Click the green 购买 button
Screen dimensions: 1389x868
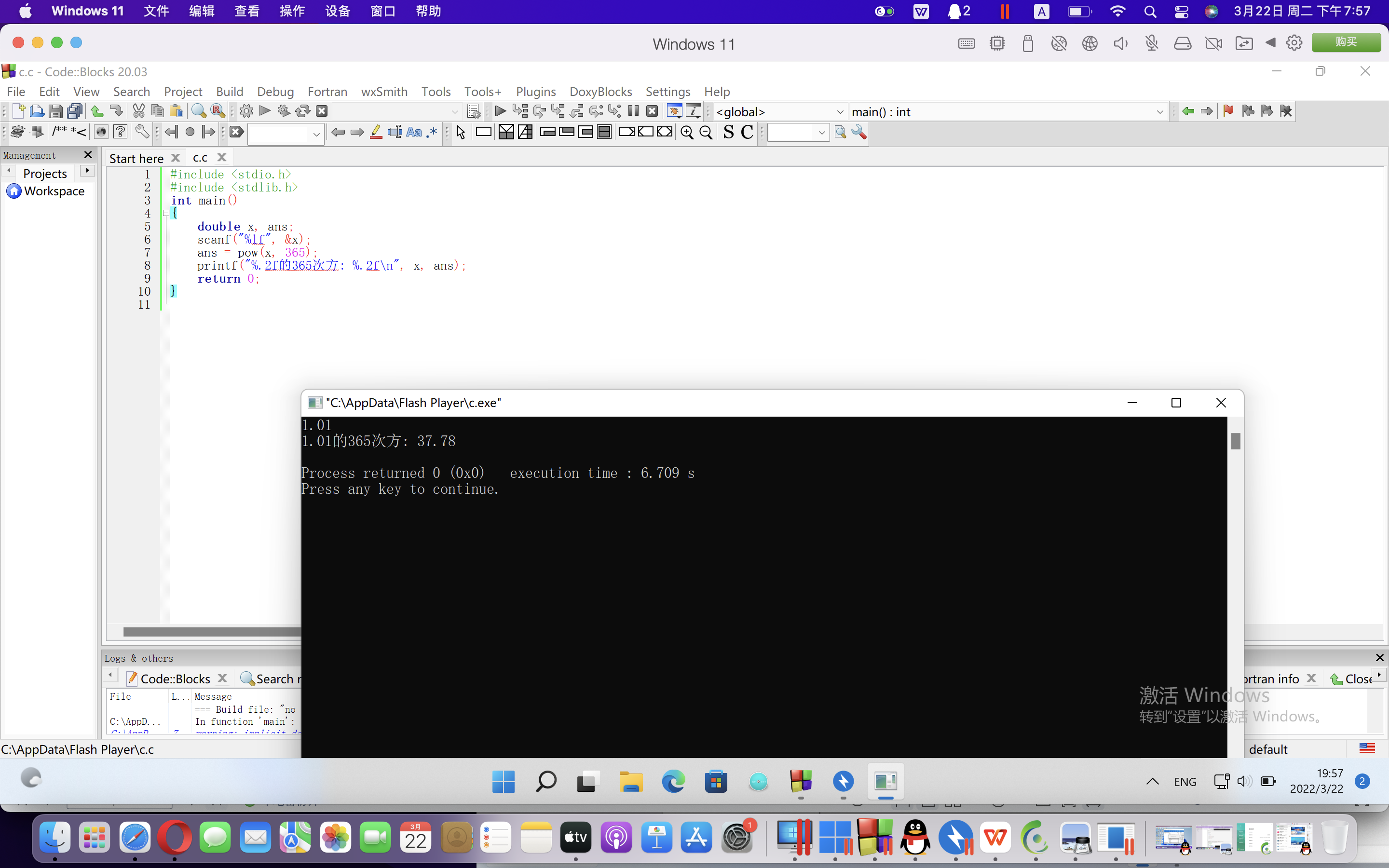pos(1346,42)
